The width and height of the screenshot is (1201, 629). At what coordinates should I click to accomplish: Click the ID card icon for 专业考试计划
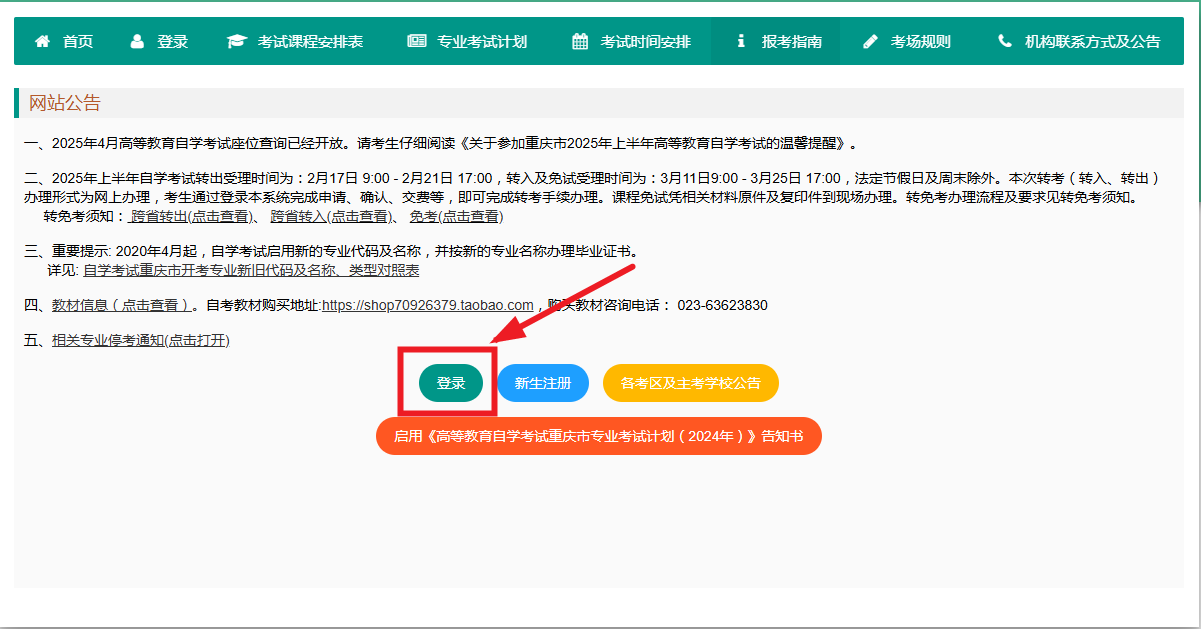416,42
